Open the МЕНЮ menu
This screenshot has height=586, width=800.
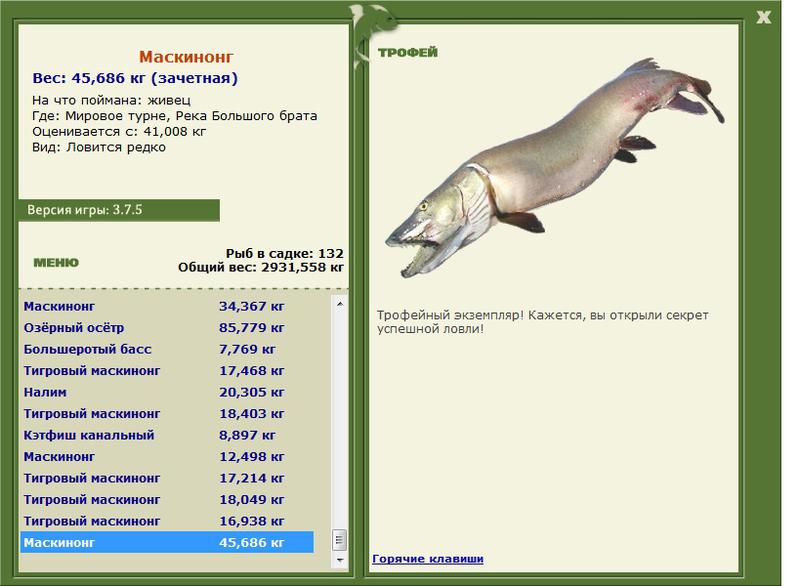[56, 263]
